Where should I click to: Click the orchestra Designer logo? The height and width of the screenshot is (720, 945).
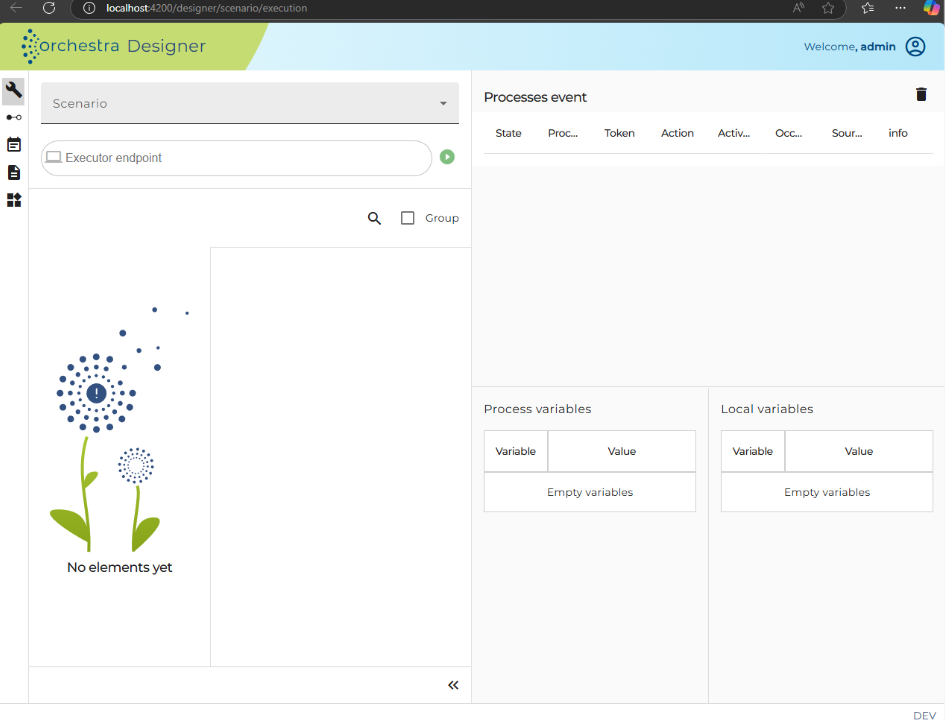(113, 46)
